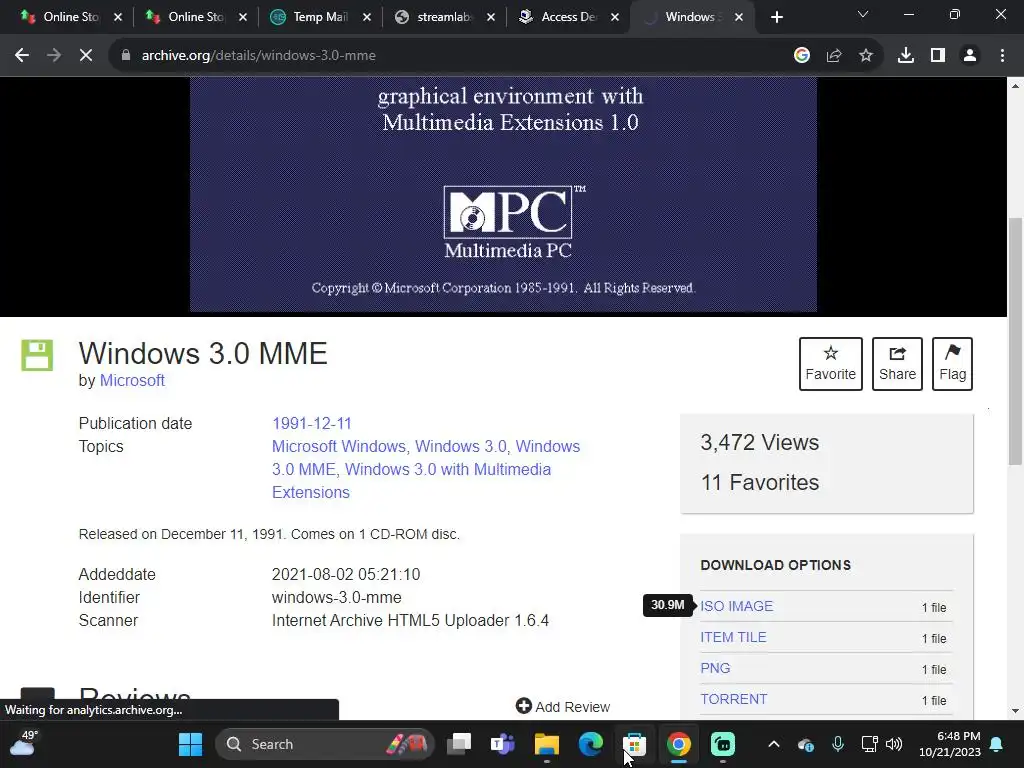Open the 1991-12-11 publication date link
This screenshot has width=1024, height=768.
tap(312, 423)
